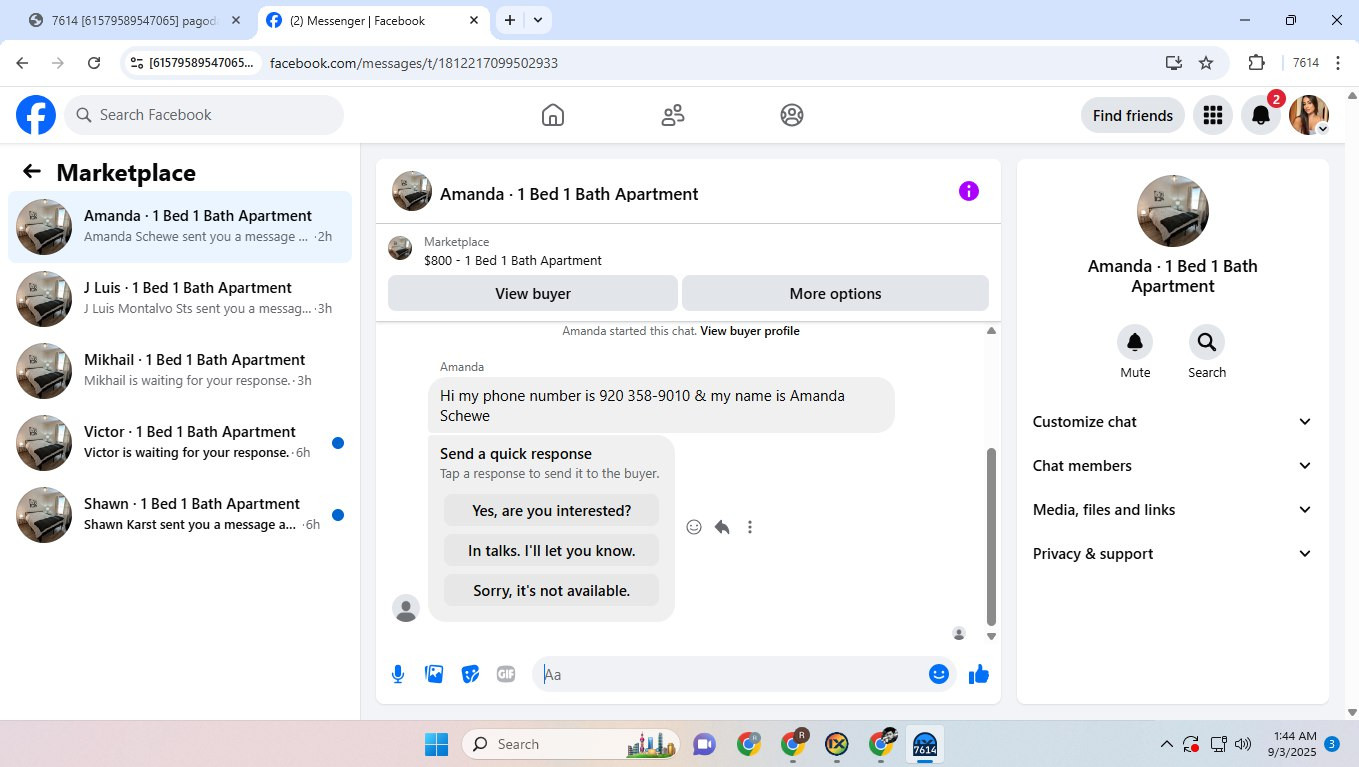Screen dimensions: 1359x767
Task: Expand Customize chat section
Action: point(1173,422)
